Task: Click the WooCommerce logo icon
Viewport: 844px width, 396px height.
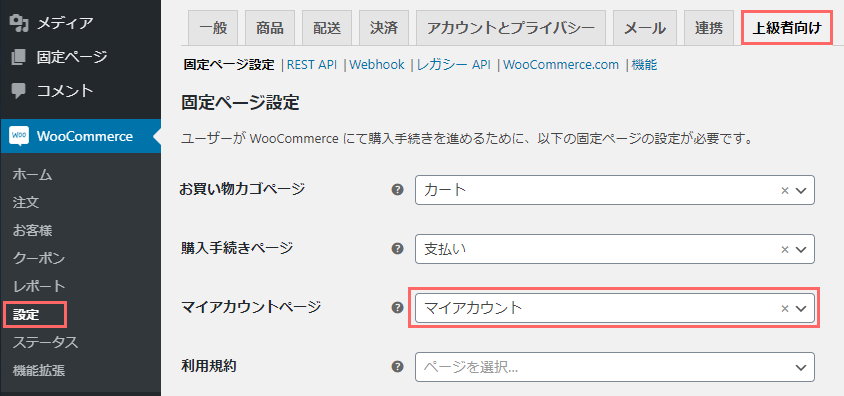Action: [19, 136]
